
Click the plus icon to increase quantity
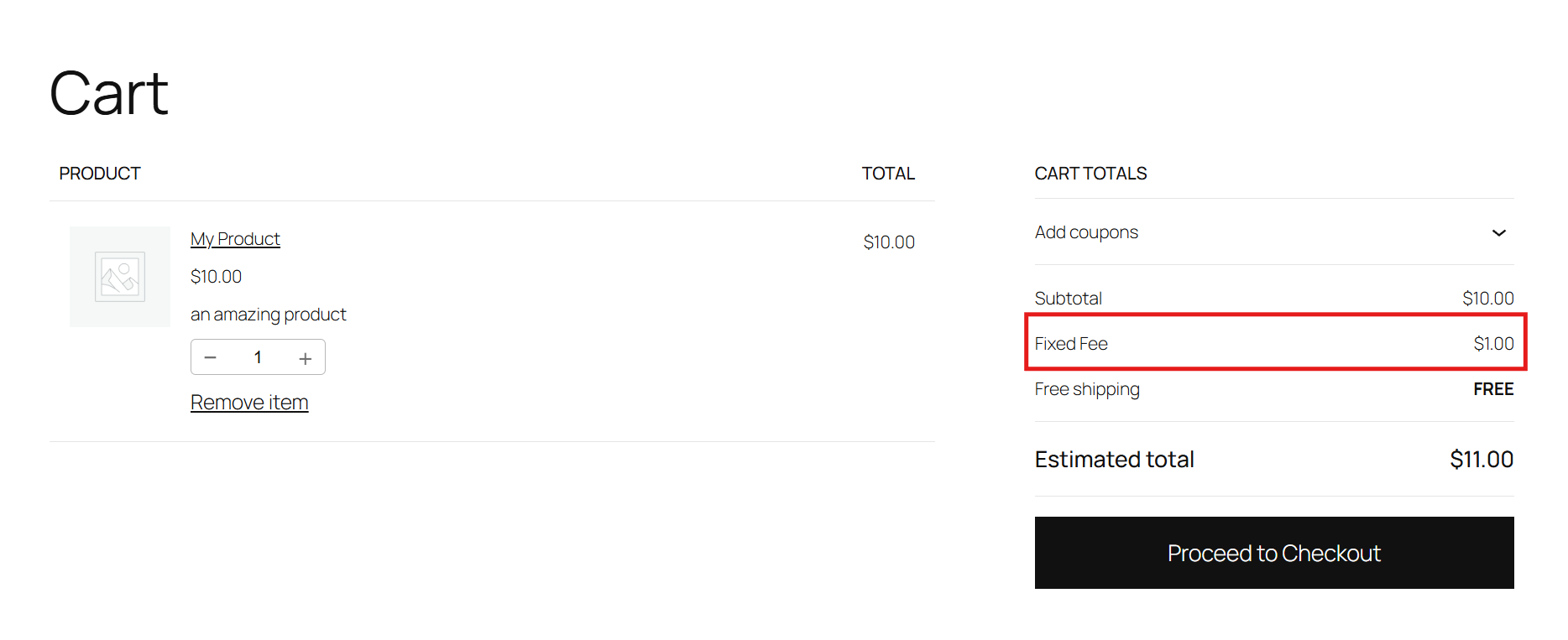305,356
